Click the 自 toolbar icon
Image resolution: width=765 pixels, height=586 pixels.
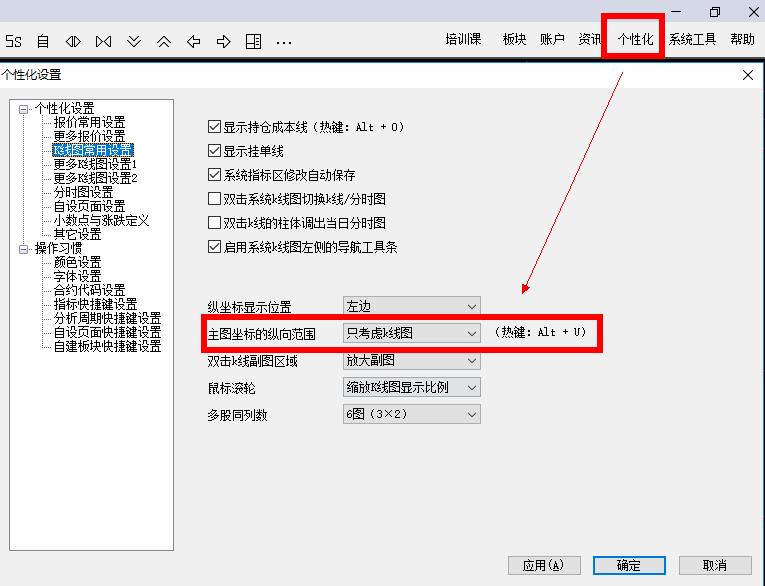(x=43, y=41)
